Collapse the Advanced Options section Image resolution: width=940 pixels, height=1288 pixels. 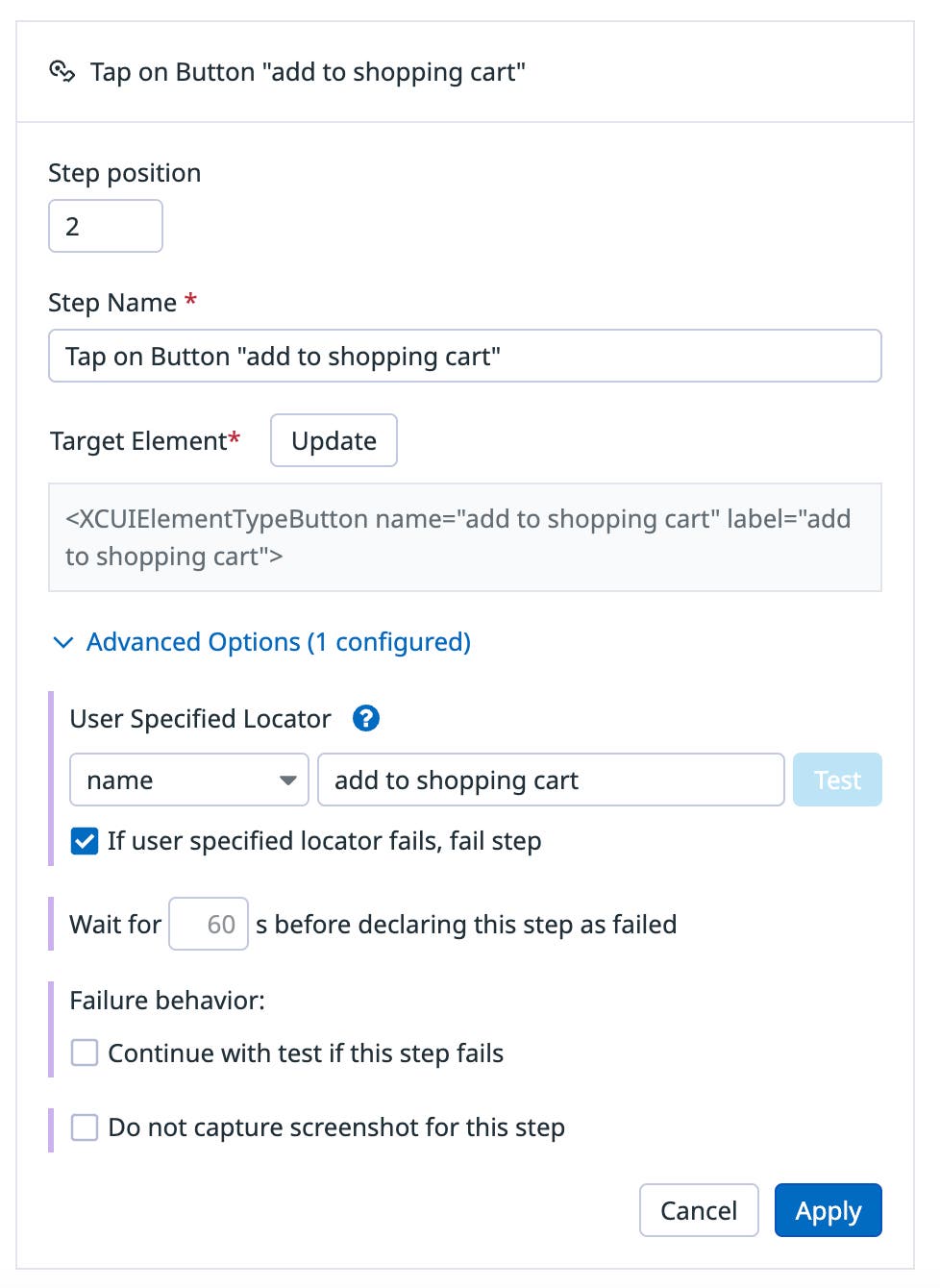tap(62, 642)
